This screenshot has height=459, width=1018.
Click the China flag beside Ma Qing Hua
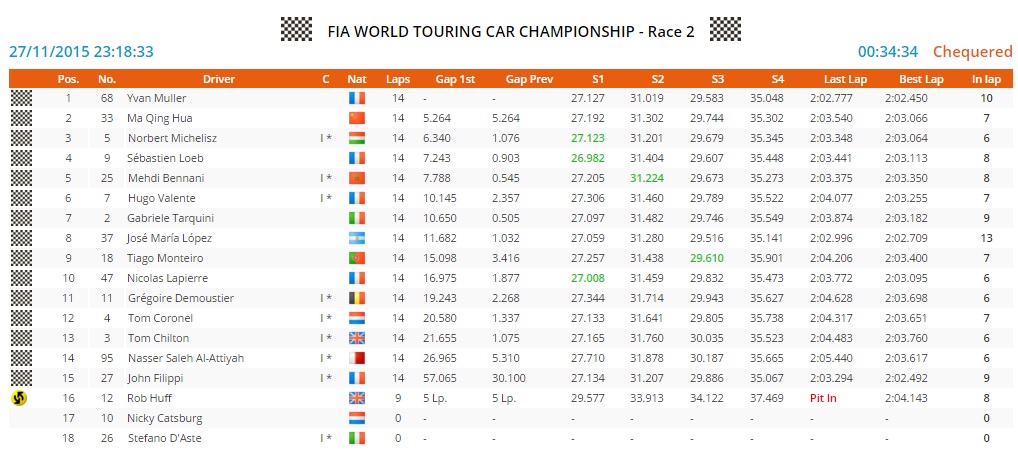coord(357,118)
